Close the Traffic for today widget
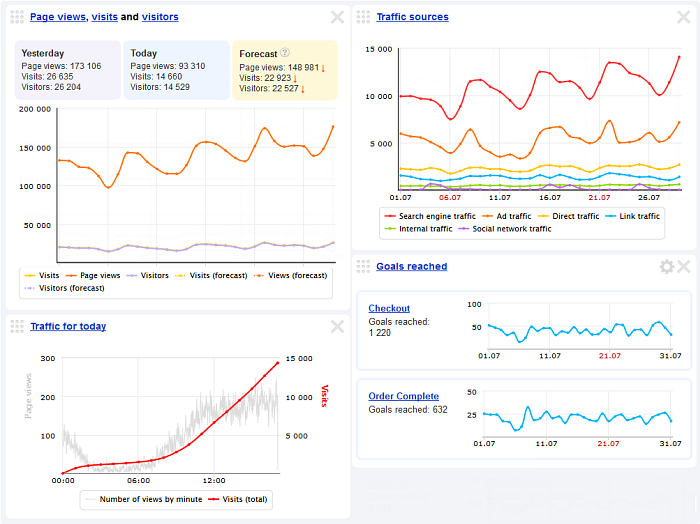The width and height of the screenshot is (700, 524). point(337,326)
